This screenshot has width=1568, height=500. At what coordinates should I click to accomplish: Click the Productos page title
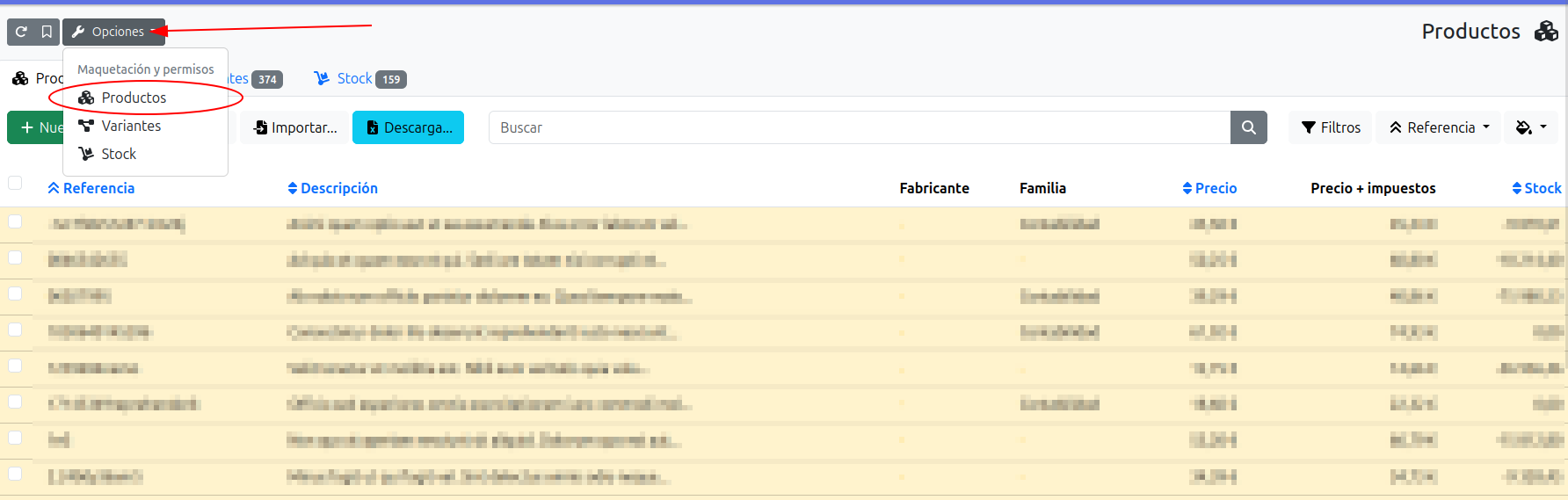pos(1470,32)
